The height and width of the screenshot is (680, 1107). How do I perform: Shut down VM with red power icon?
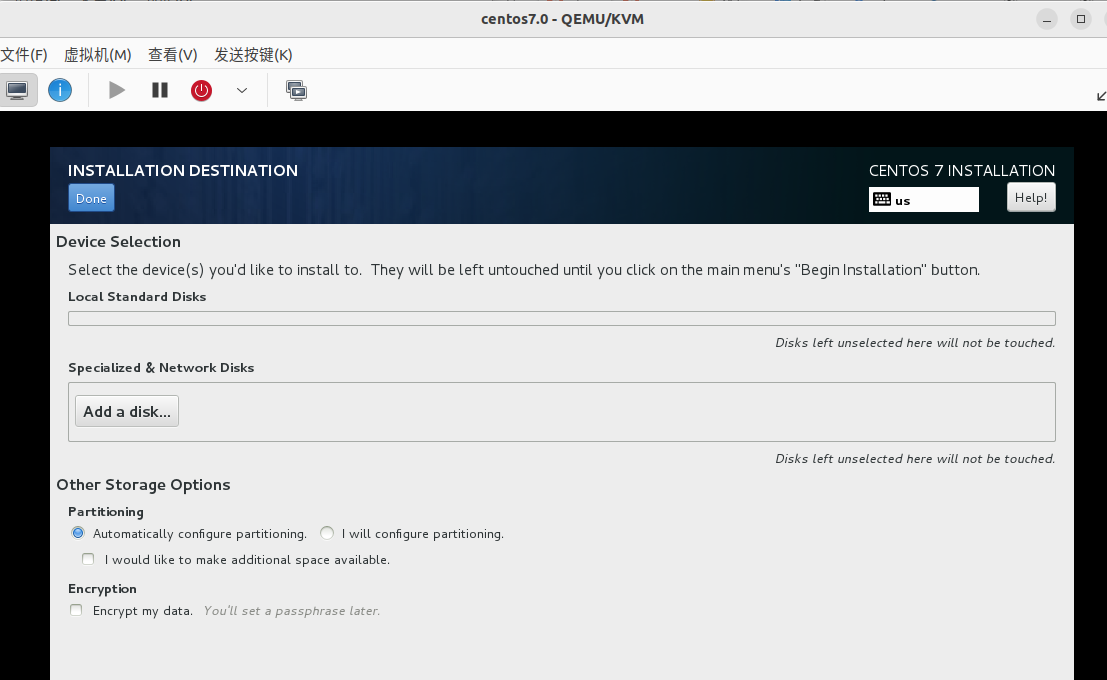[x=201, y=90]
